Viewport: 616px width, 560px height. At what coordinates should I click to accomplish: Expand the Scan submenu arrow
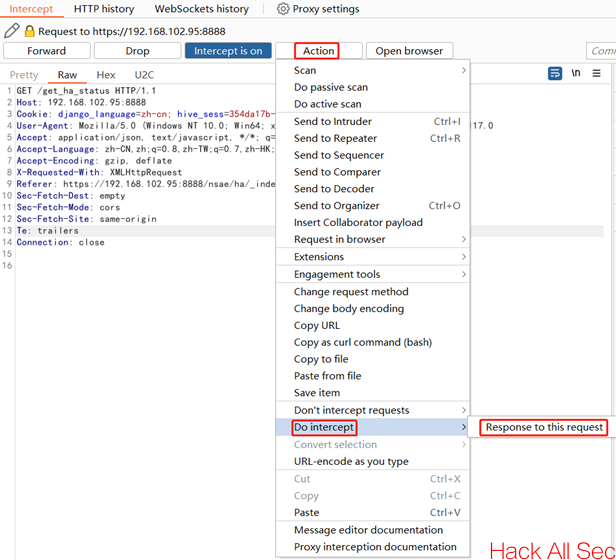coord(464,70)
